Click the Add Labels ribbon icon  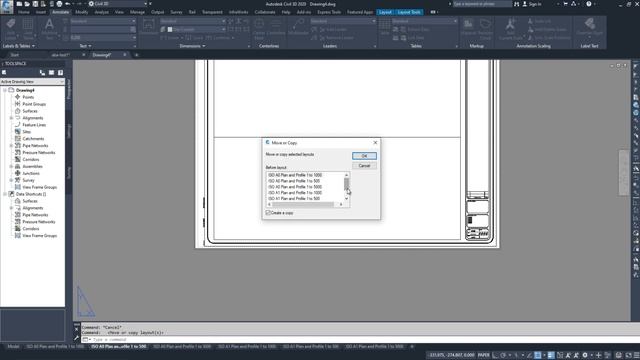(11, 28)
